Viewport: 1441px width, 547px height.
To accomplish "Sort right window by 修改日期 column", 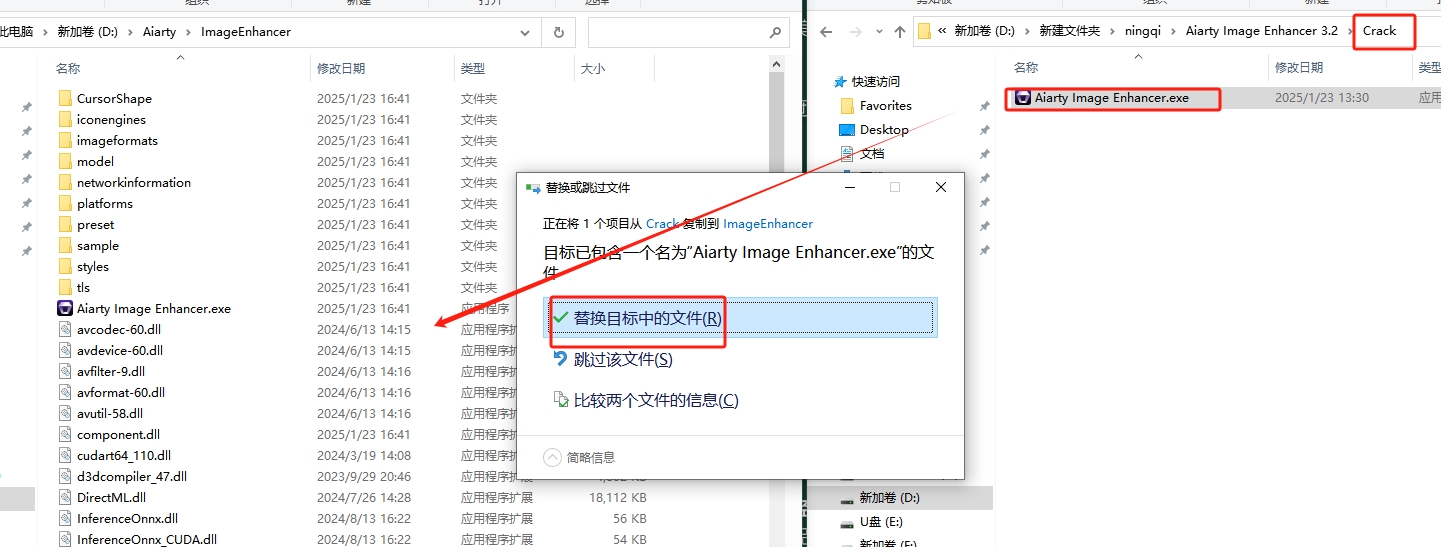I will [x=1299, y=68].
